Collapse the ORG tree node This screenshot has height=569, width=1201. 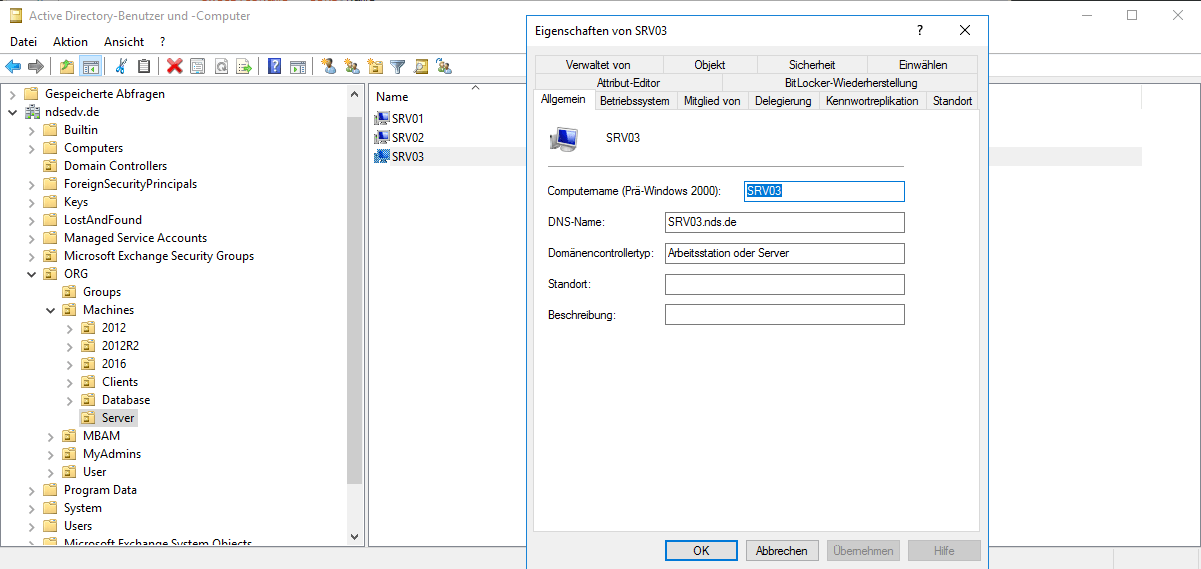click(x=31, y=274)
